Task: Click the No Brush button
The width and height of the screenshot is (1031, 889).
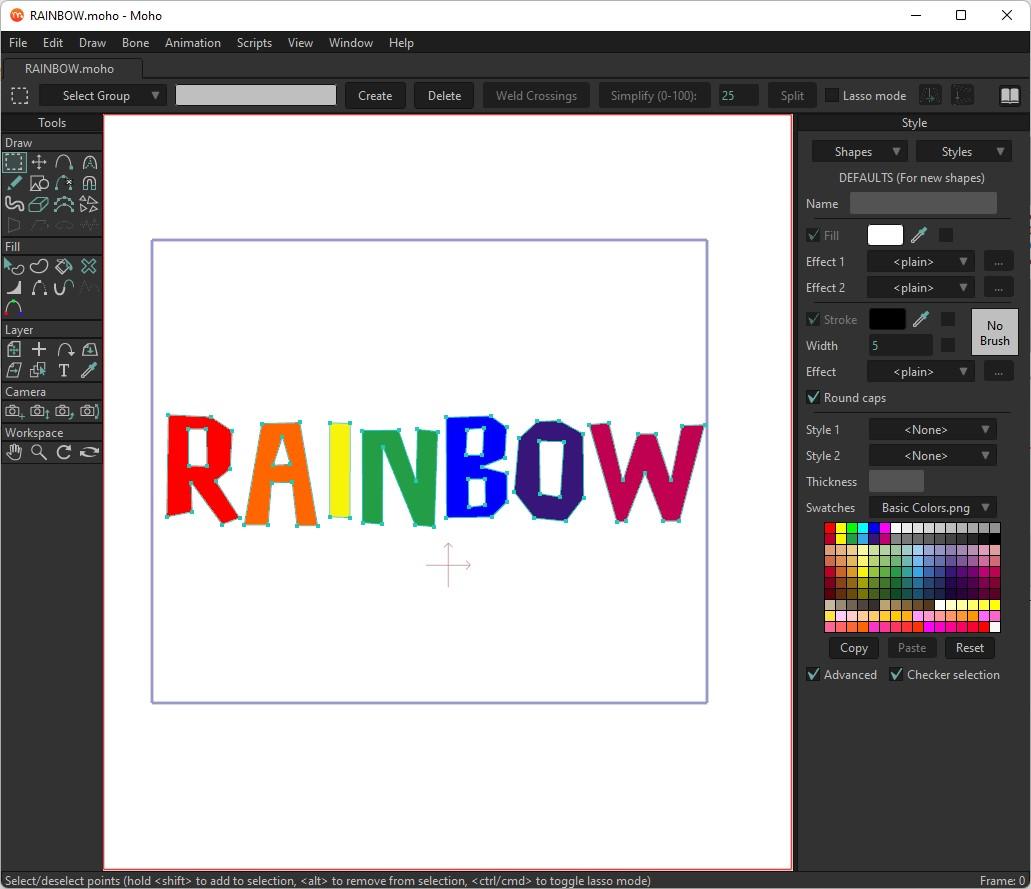Action: pyautogui.click(x=994, y=333)
